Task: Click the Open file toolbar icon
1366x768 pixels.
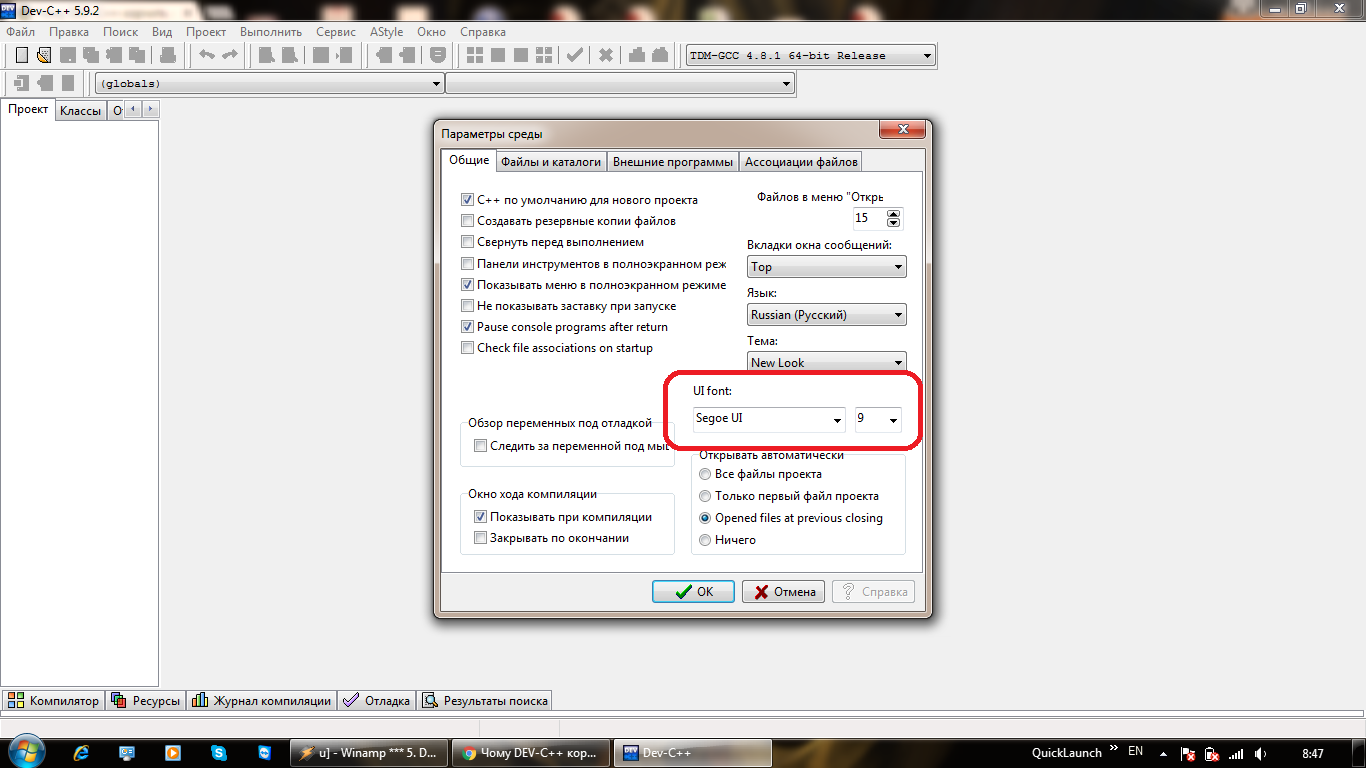Action: pyautogui.click(x=44, y=55)
